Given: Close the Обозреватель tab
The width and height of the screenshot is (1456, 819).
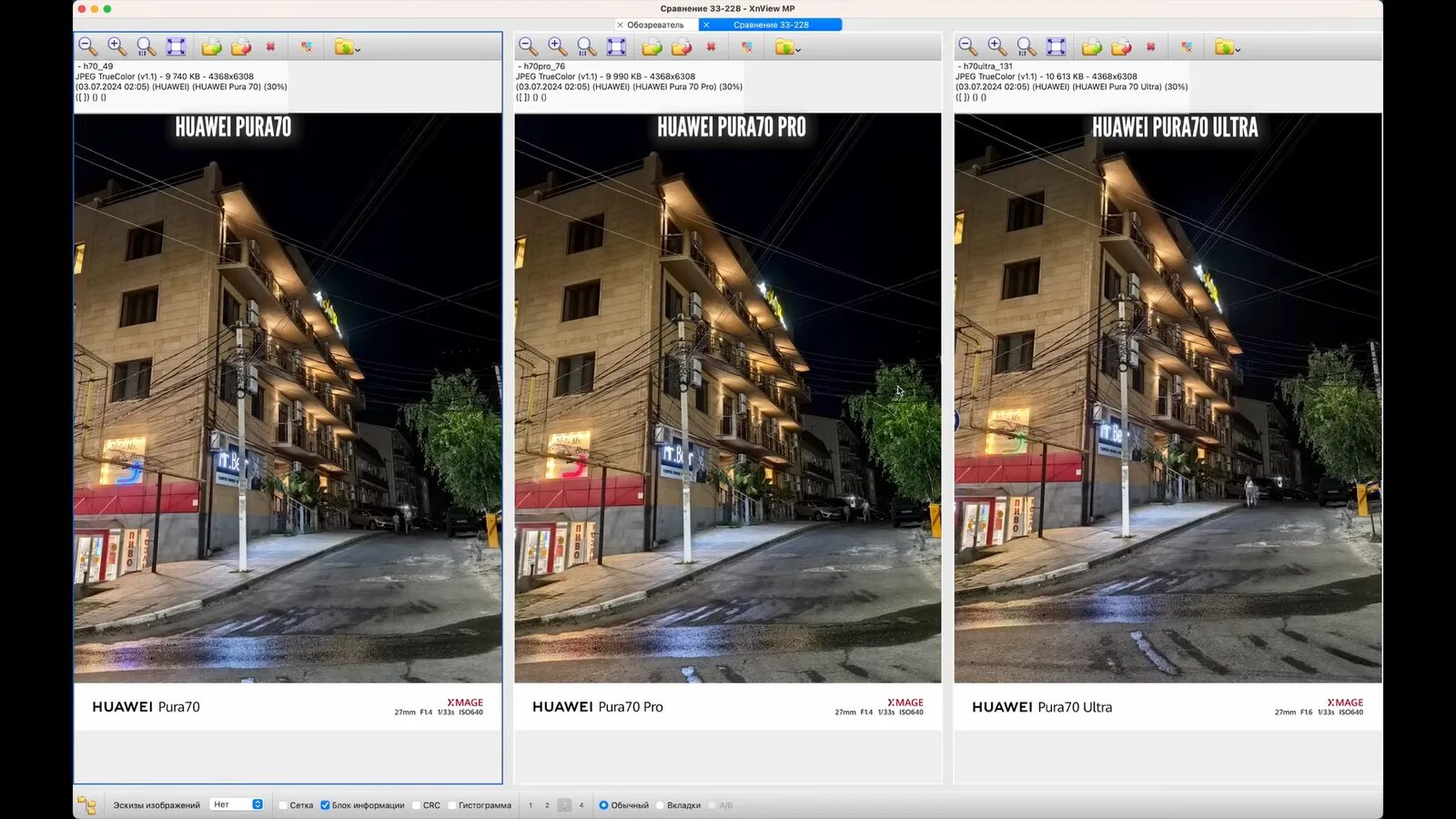Looking at the screenshot, I should (621, 25).
